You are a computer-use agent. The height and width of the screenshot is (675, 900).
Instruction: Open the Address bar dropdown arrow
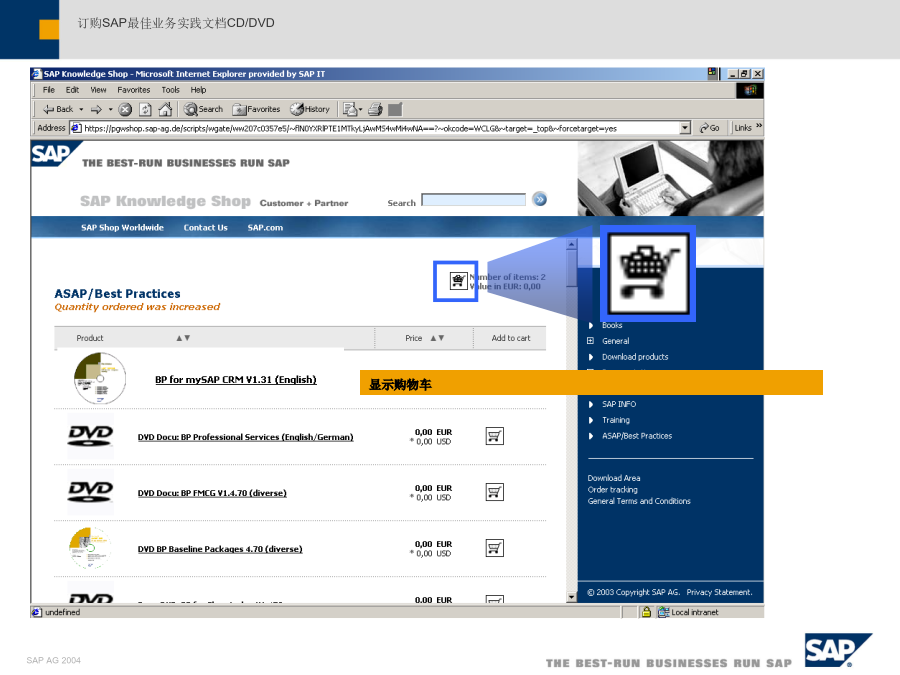[x=685, y=128]
